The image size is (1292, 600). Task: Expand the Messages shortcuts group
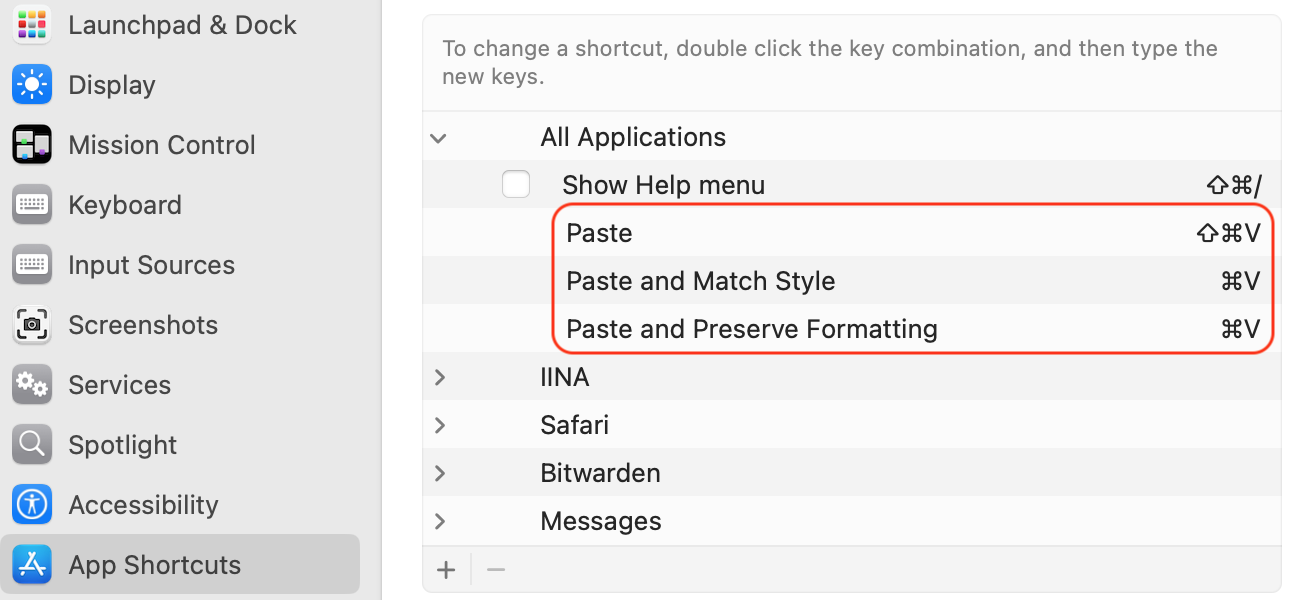click(439, 521)
